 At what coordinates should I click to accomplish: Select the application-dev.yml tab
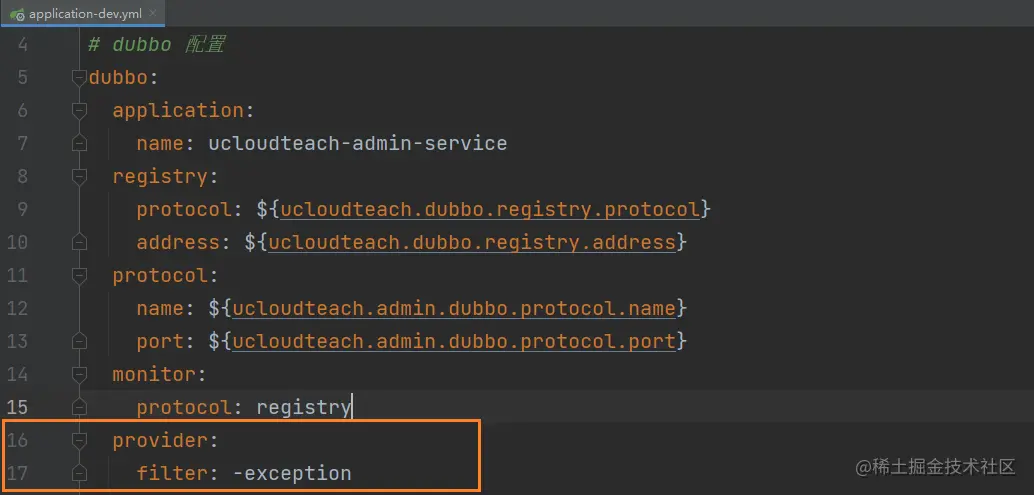[x=82, y=14]
